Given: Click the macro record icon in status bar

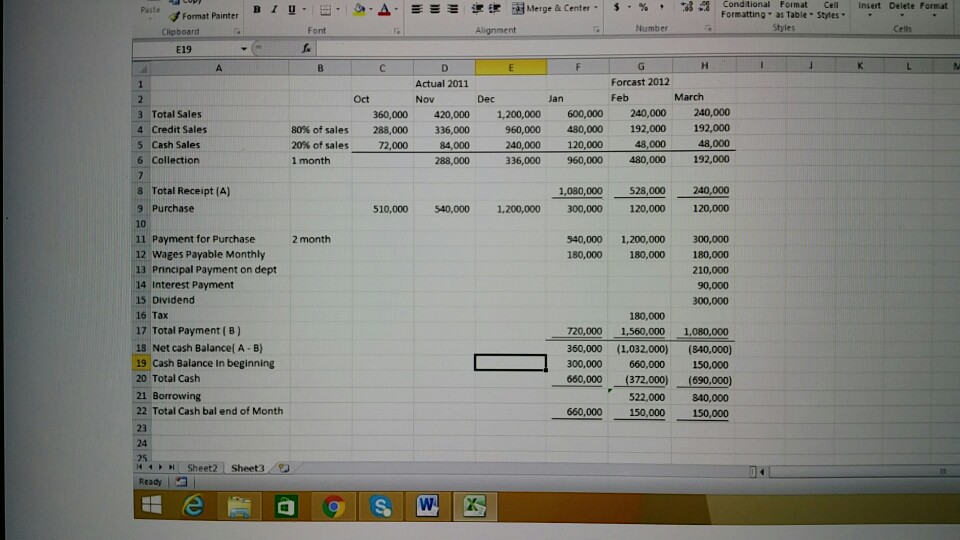Looking at the screenshot, I should coord(181,482).
